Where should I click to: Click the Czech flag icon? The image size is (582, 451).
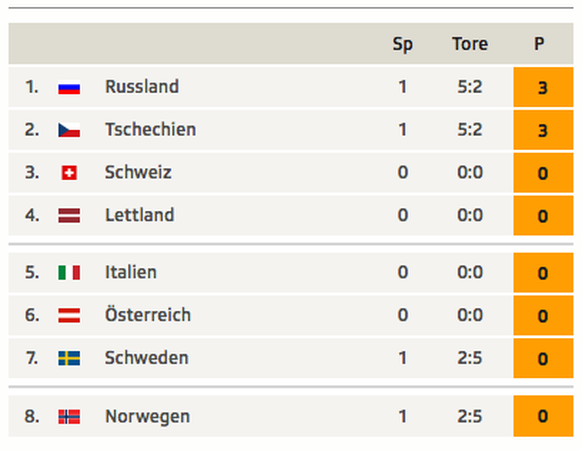point(69,130)
